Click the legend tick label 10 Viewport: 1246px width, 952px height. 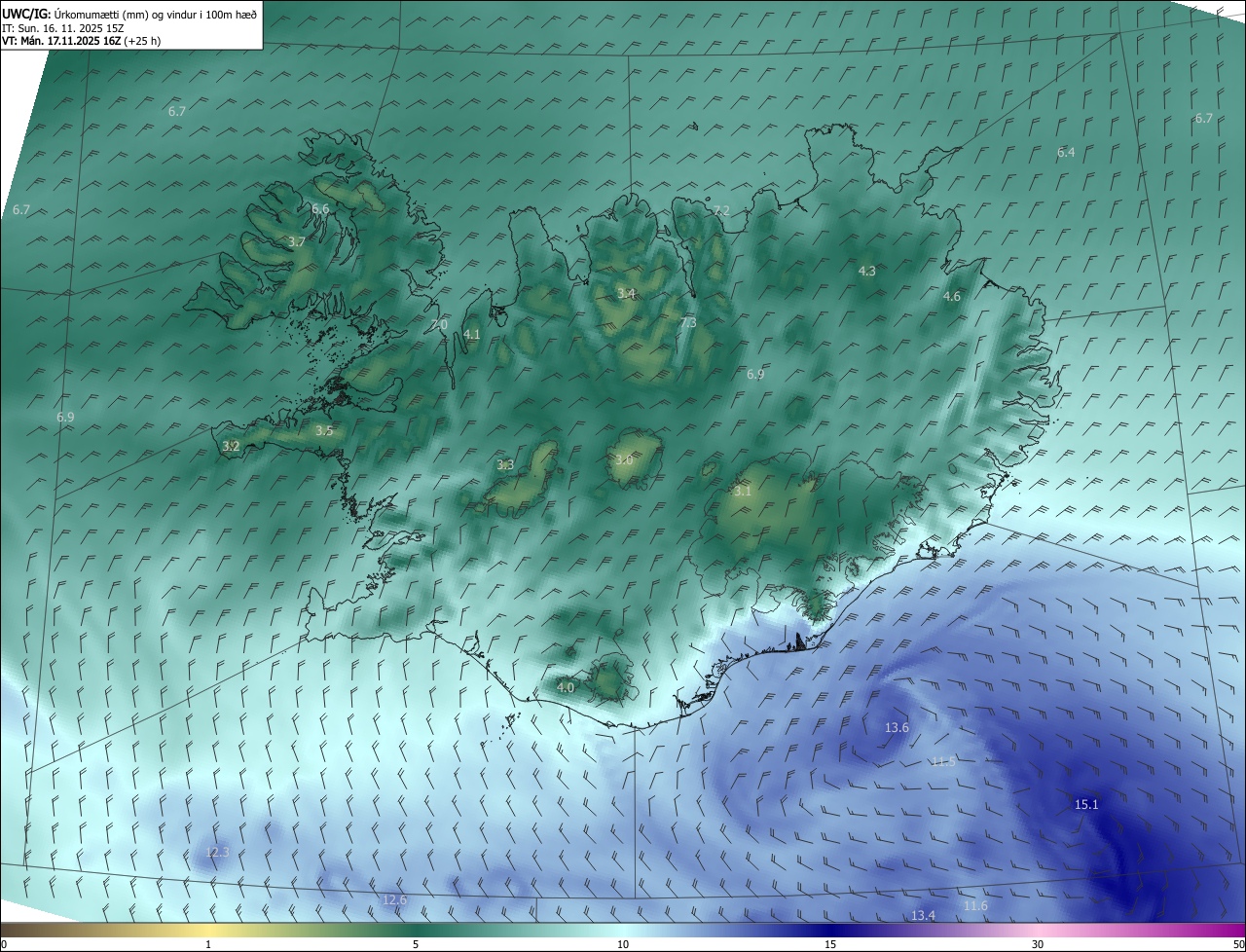point(623,944)
